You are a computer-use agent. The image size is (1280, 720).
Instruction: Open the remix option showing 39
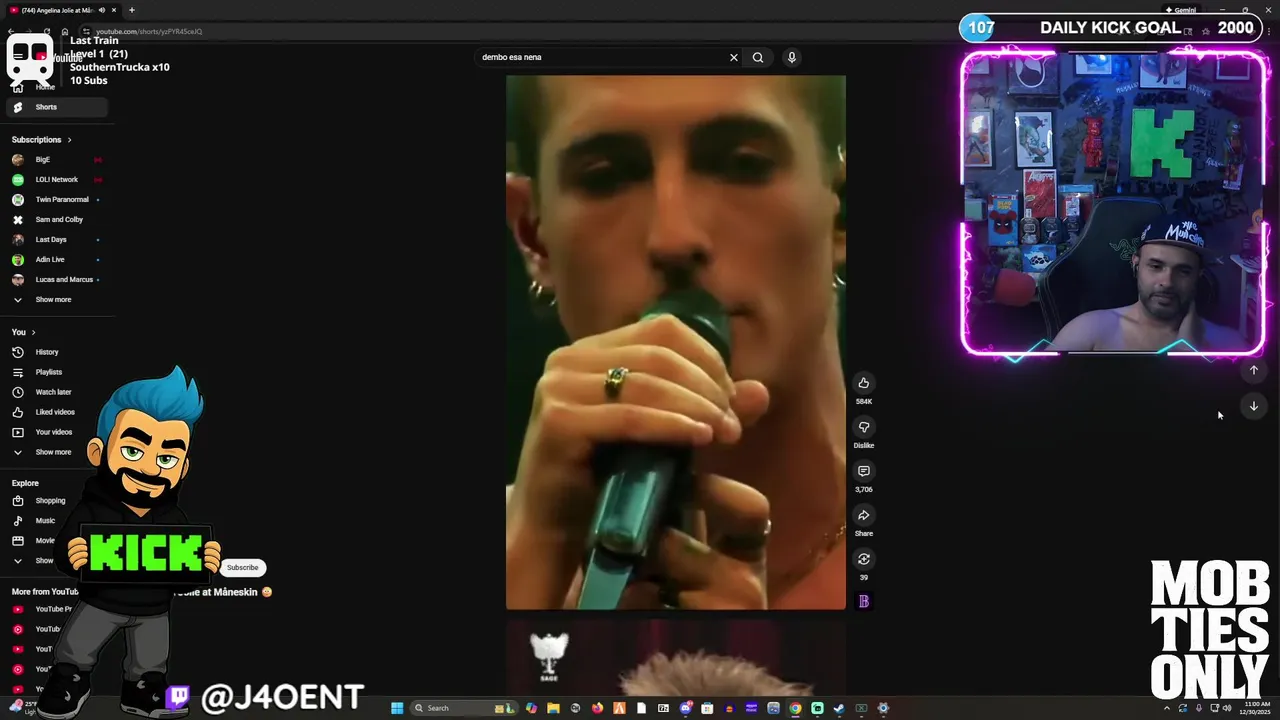[864, 559]
